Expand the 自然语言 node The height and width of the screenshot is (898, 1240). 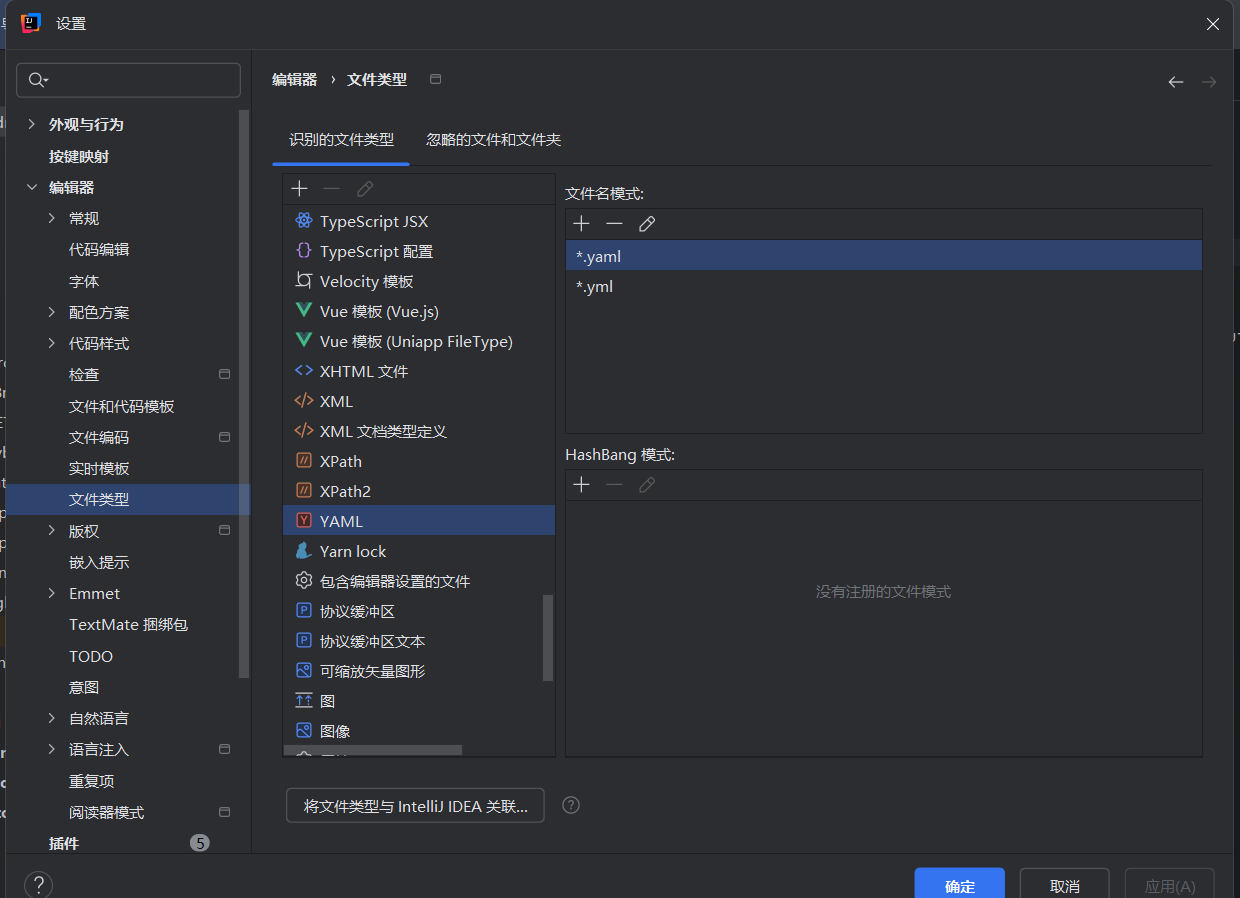pos(52,718)
